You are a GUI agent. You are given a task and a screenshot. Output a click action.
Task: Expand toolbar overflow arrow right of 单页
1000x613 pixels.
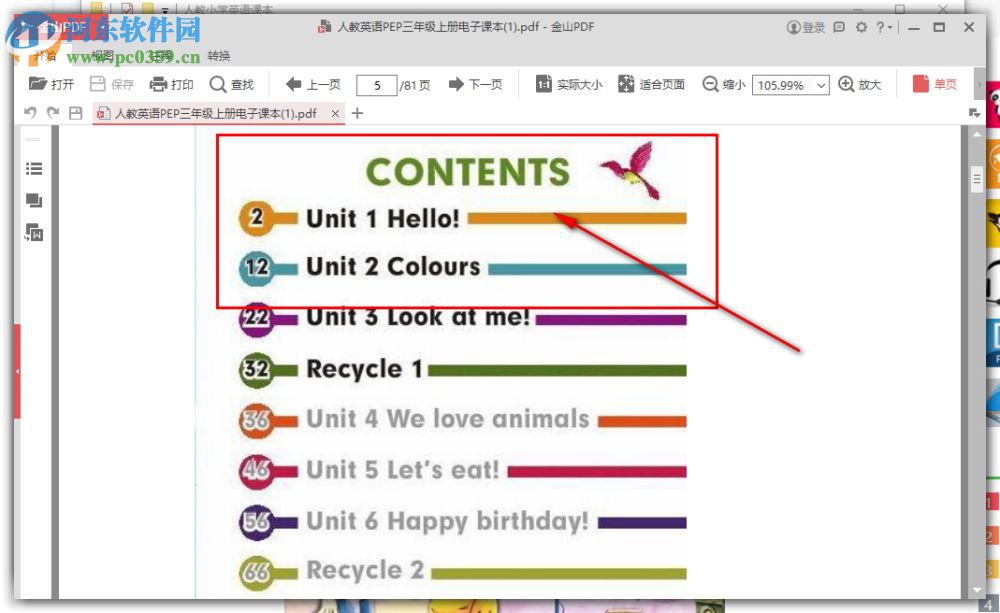[x=980, y=84]
